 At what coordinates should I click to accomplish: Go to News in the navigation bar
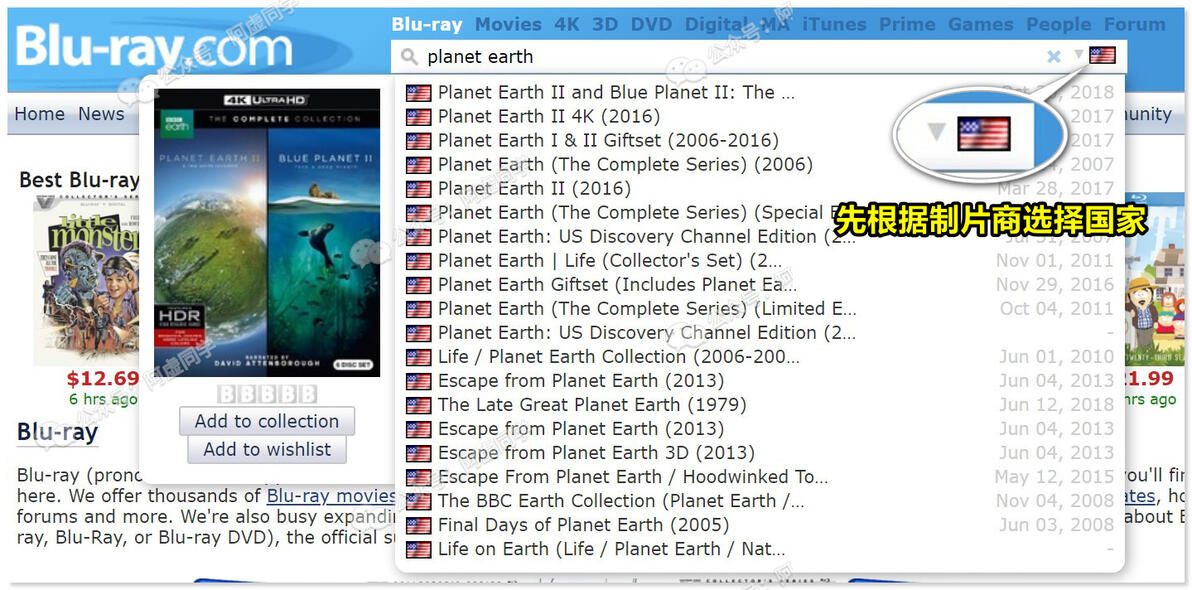[101, 114]
